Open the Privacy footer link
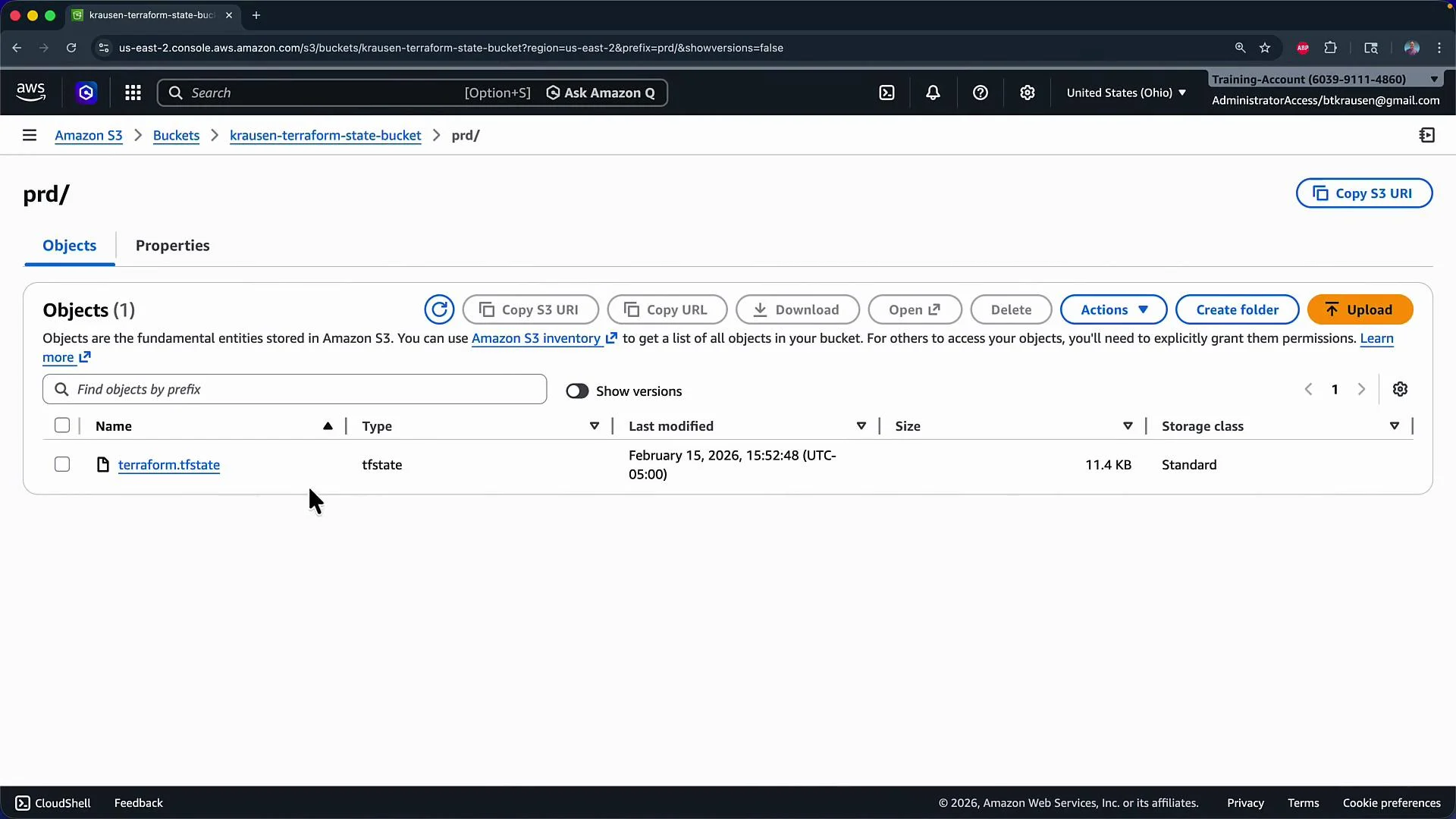Viewport: 1456px width, 819px height. point(1245,803)
